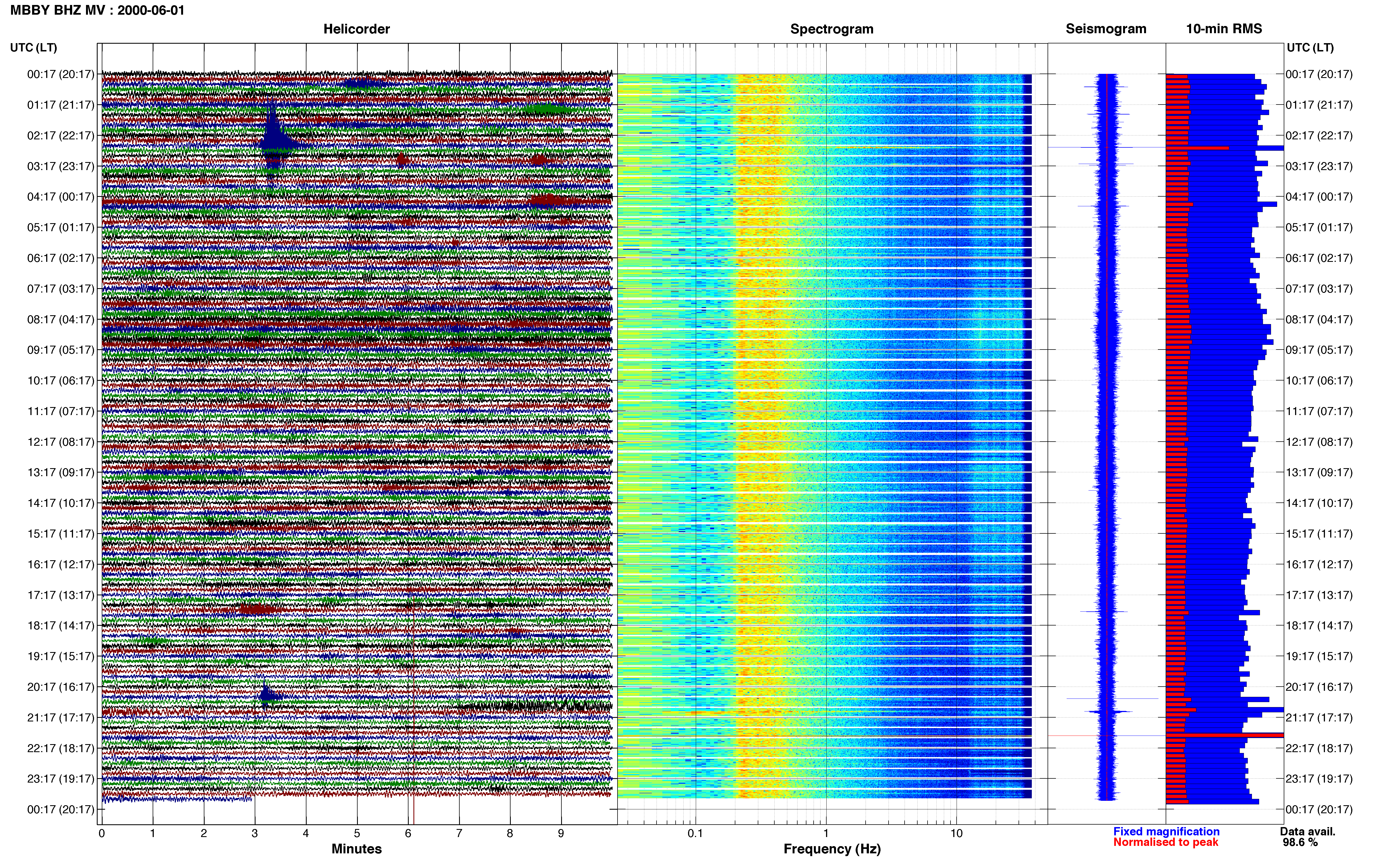1388x868 pixels.
Task: Click left time label 02:17 (22:17)
Action: click(61, 135)
